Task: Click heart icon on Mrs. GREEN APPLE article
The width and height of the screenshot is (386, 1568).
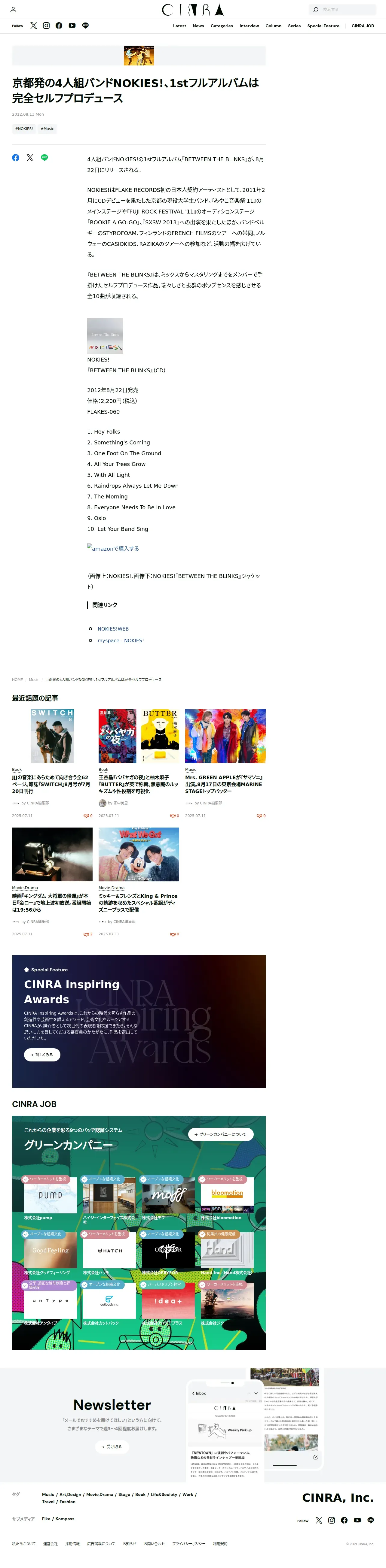Action: click(x=259, y=816)
